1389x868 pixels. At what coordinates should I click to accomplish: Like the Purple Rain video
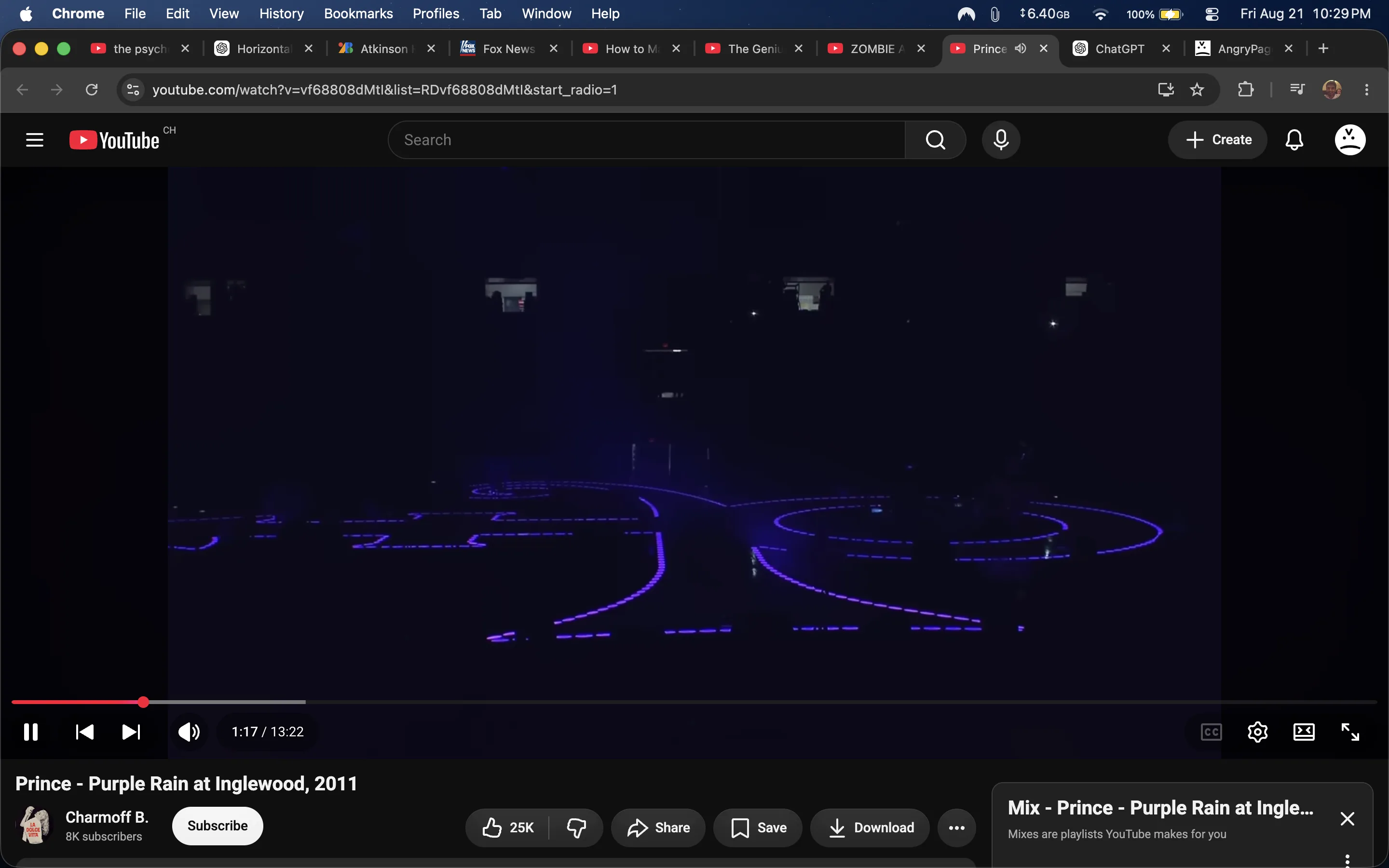(x=507, y=827)
